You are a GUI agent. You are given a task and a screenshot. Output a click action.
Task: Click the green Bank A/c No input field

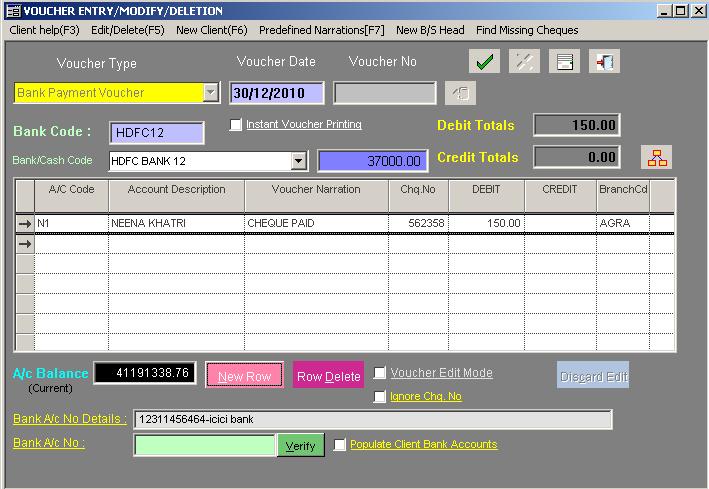point(204,445)
